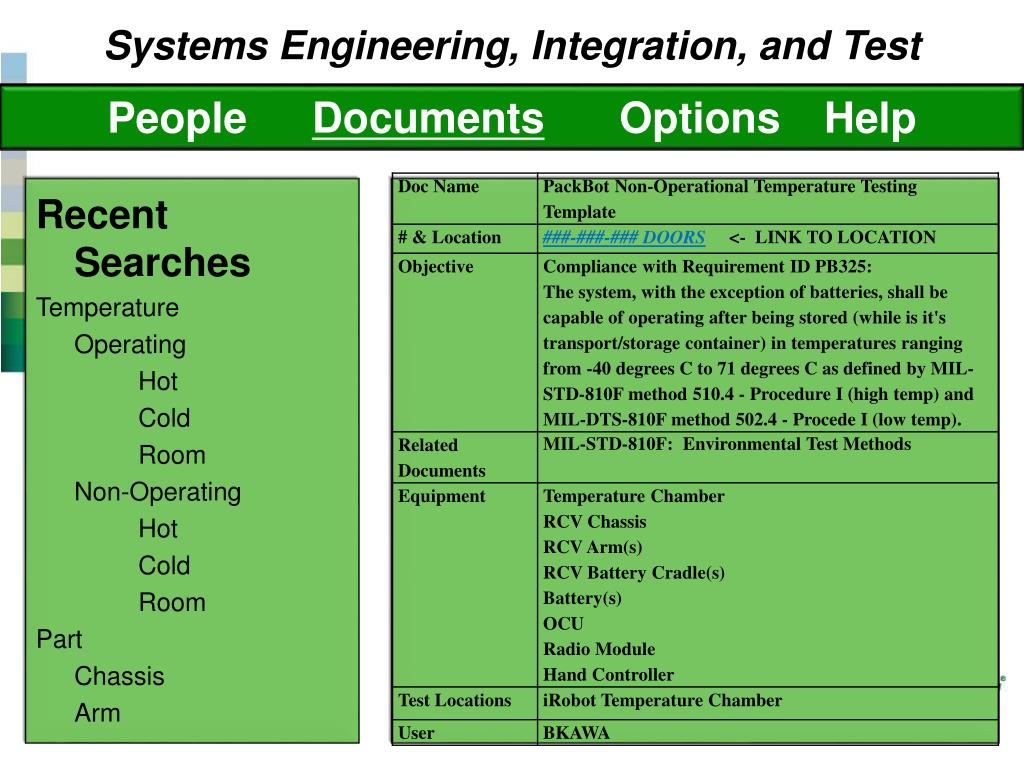The width and height of the screenshot is (1024, 768).
Task: Click RCV Arm(s) in the Equipment list
Action: pos(592,547)
